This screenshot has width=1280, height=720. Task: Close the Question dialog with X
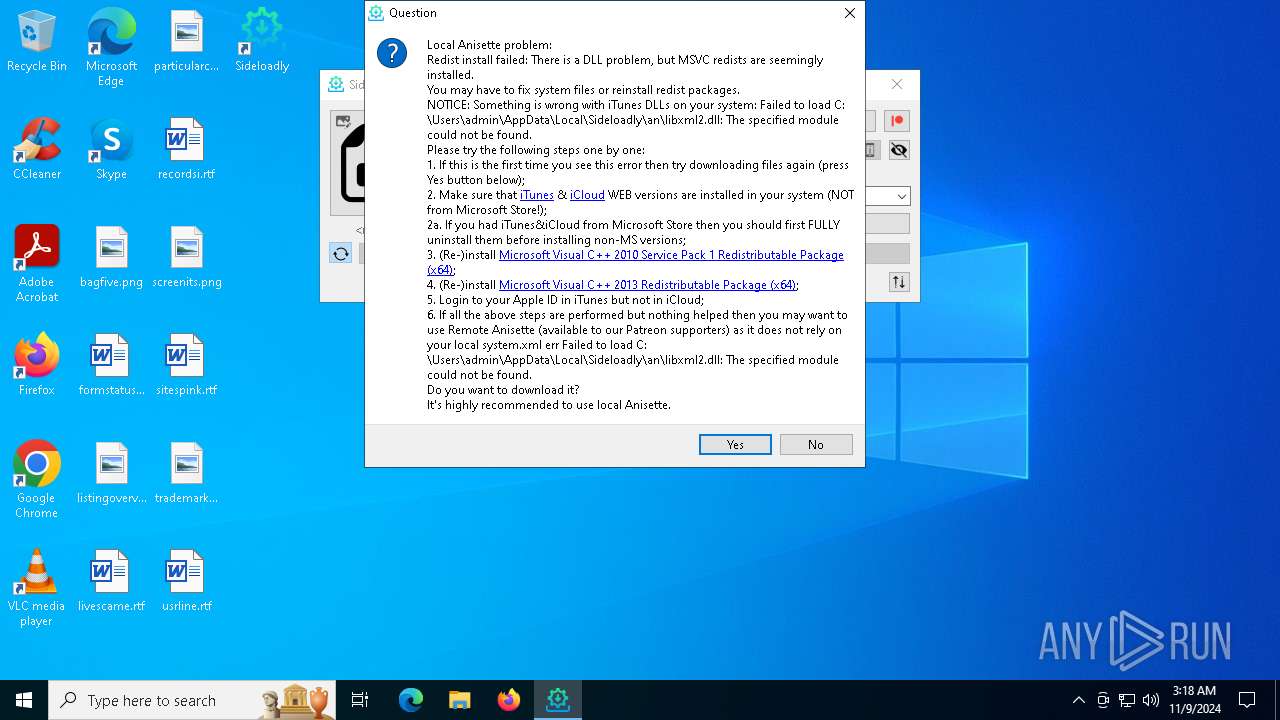pos(849,13)
